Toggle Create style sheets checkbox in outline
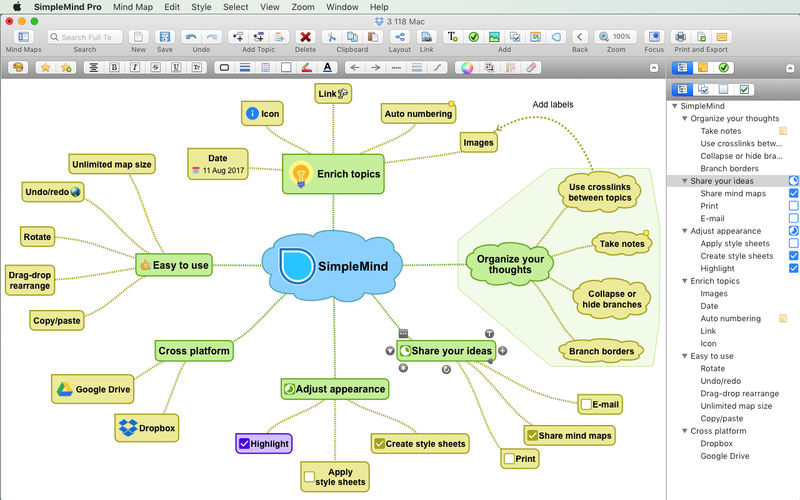Screen dimensions: 800x500 click(794, 256)
